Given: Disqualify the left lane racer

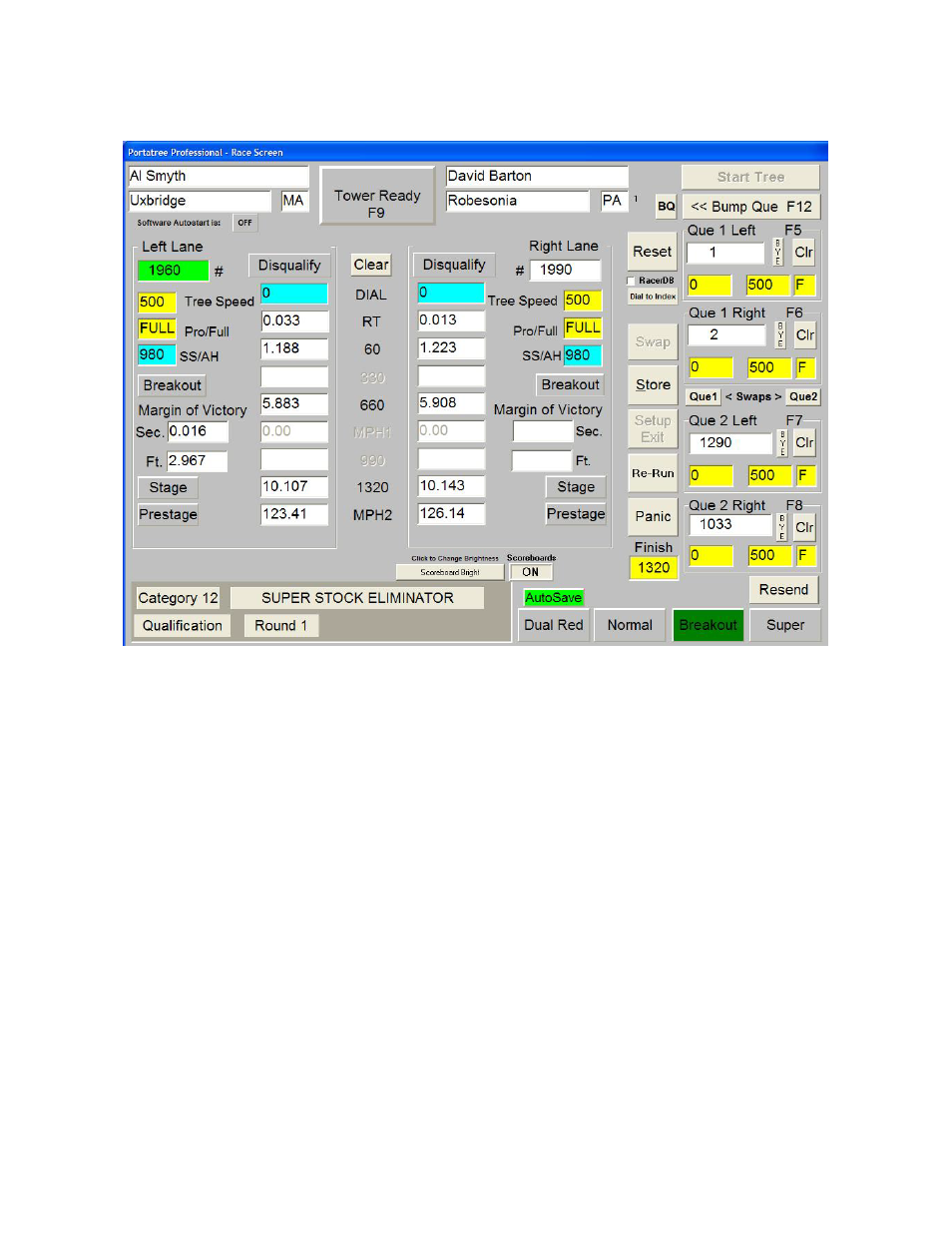Looking at the screenshot, I should (x=289, y=266).
